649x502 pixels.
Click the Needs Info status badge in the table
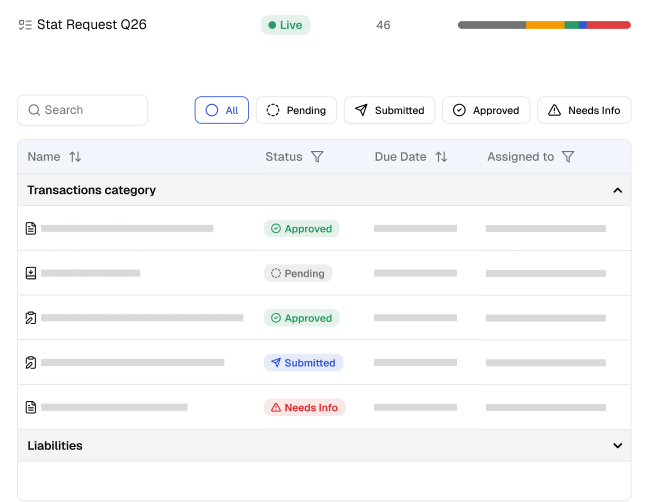(305, 408)
